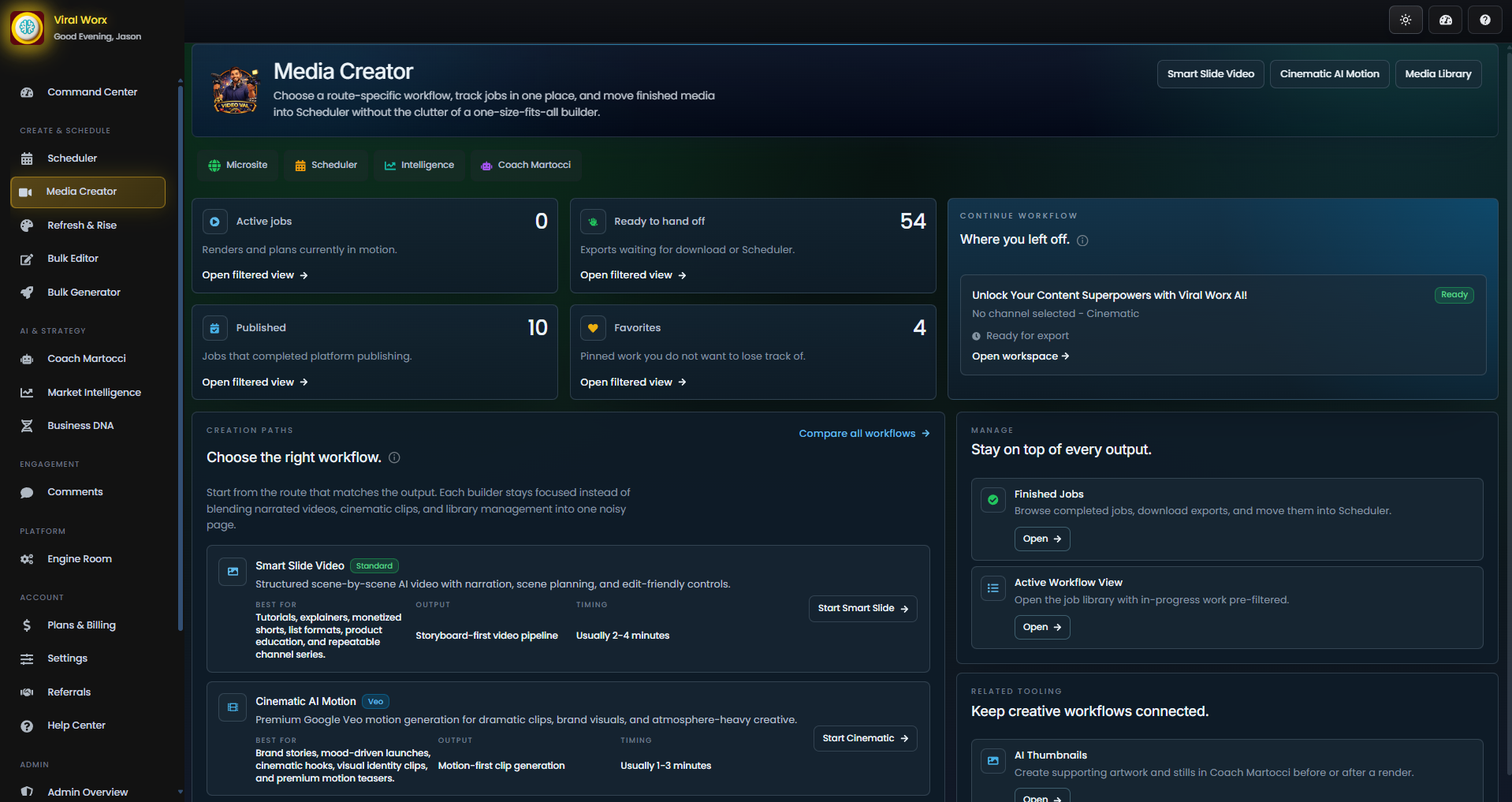Click the Veo badge on Cinematic AI Motion

coord(375,702)
